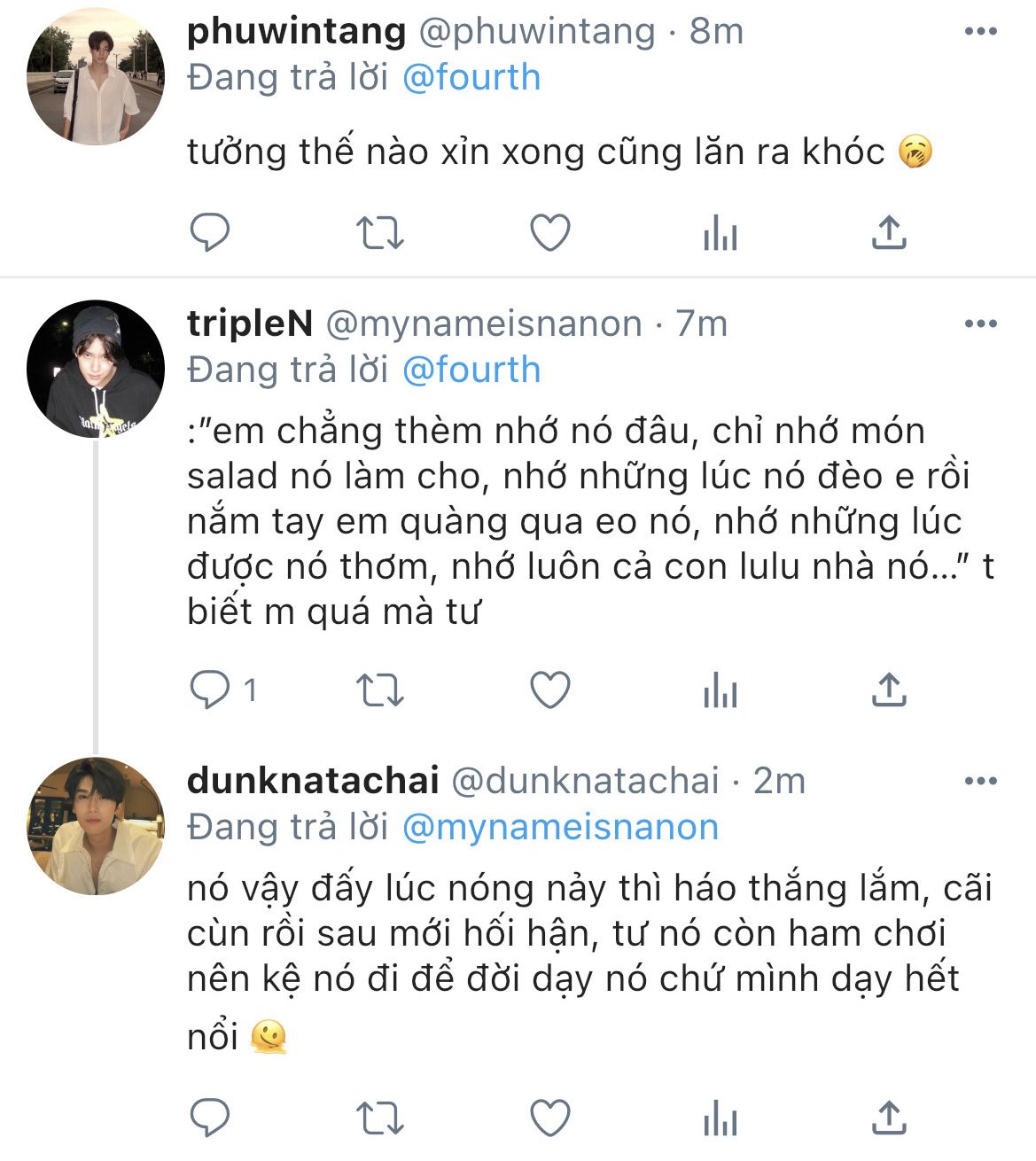The image size is (1036, 1161).
Task: Open more options on phuwintang's tweet
Action: tap(980, 32)
